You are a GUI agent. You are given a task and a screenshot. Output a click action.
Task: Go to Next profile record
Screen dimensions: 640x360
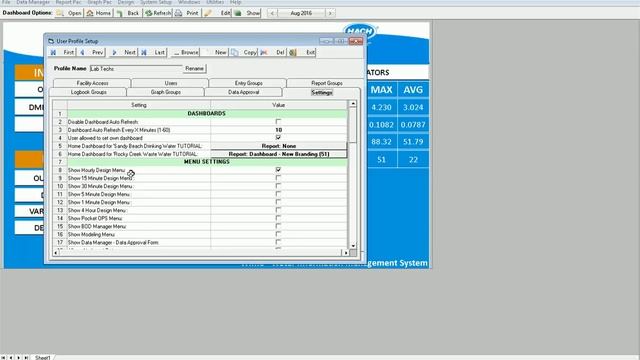coord(124,52)
